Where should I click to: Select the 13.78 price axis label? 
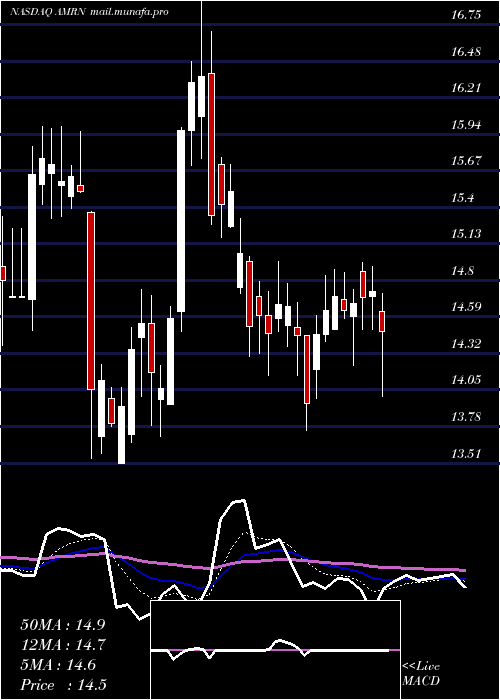[x=466, y=417]
